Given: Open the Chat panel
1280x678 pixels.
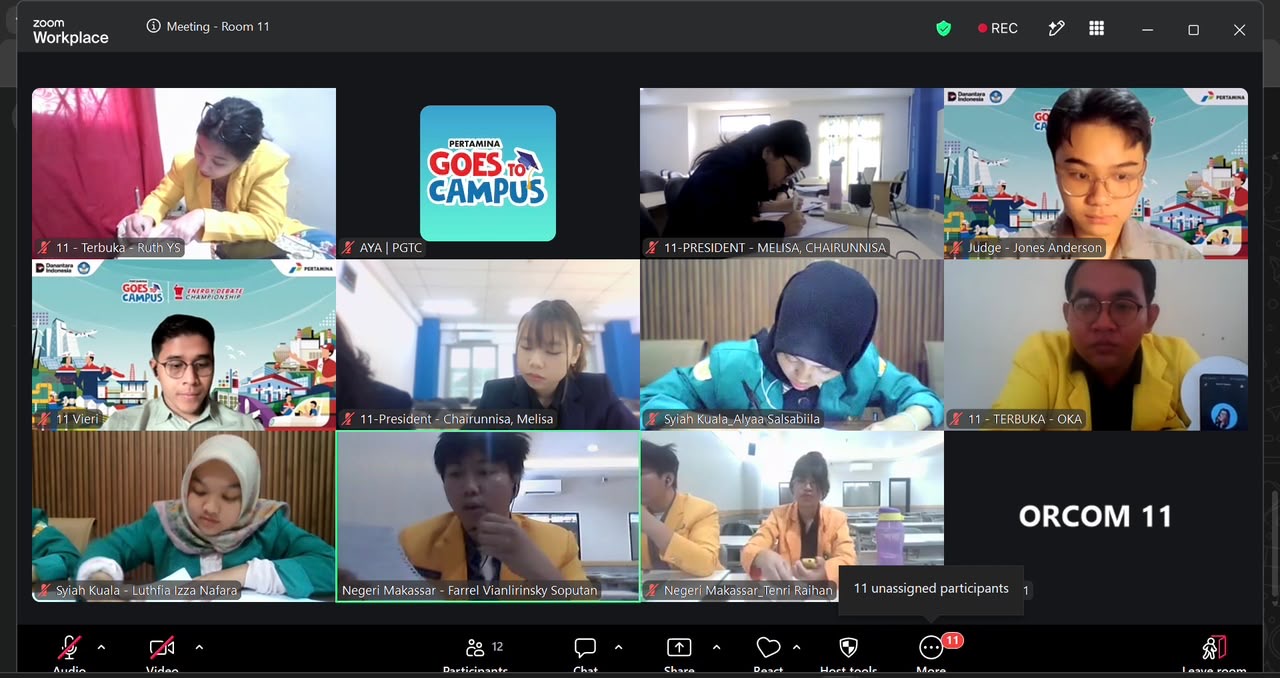Looking at the screenshot, I should coord(585,652).
